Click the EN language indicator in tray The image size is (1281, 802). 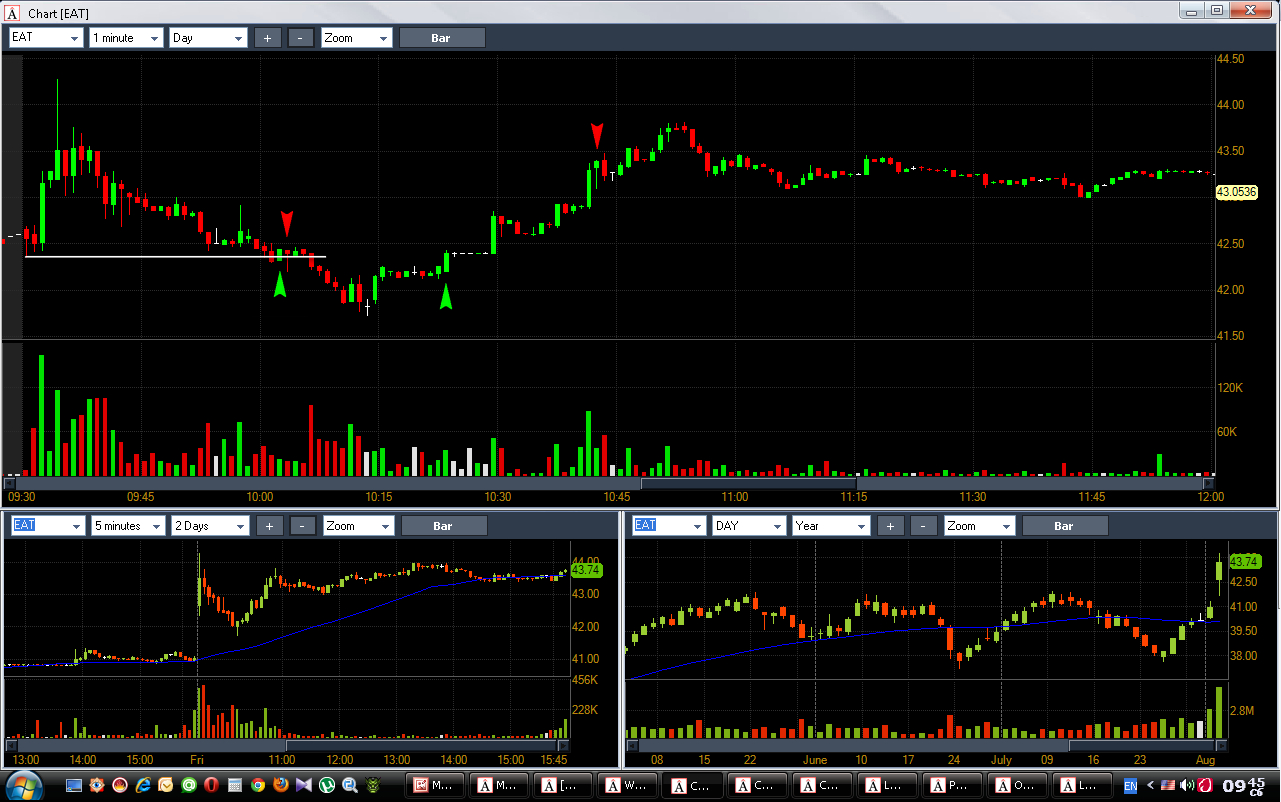pyautogui.click(x=1130, y=785)
